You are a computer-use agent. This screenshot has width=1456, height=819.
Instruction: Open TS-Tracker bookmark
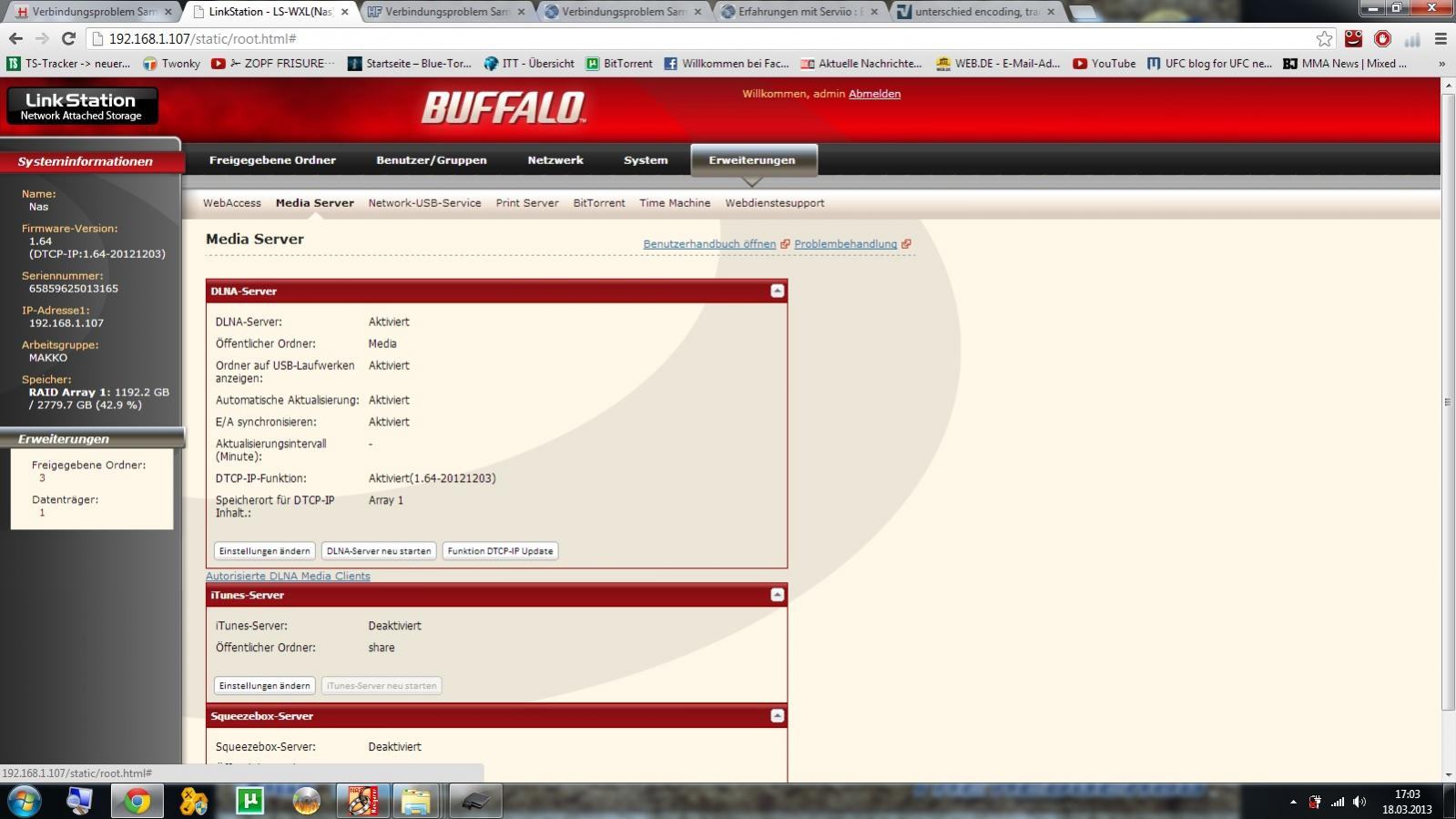click(x=69, y=64)
